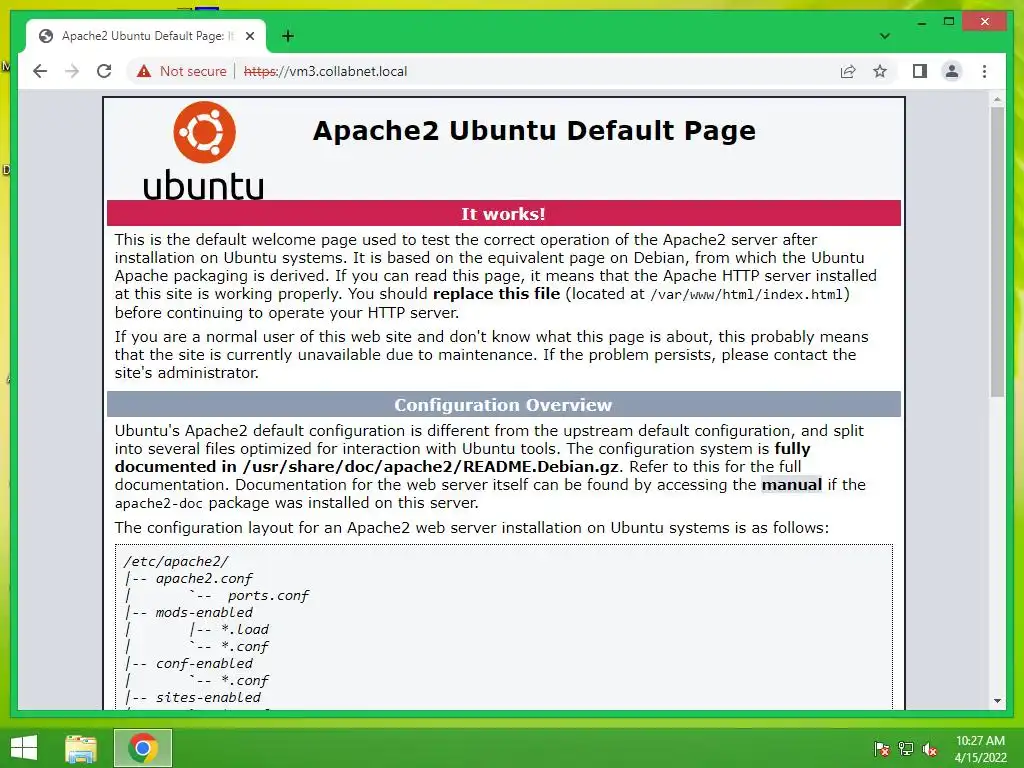Click the ports.conf tree line
The height and width of the screenshot is (768, 1024).
268,596
